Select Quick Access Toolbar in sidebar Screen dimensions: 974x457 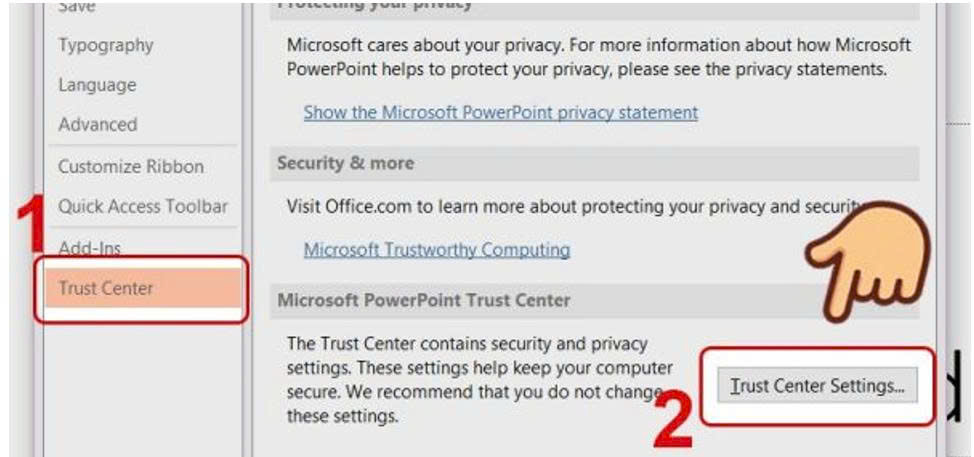143,207
